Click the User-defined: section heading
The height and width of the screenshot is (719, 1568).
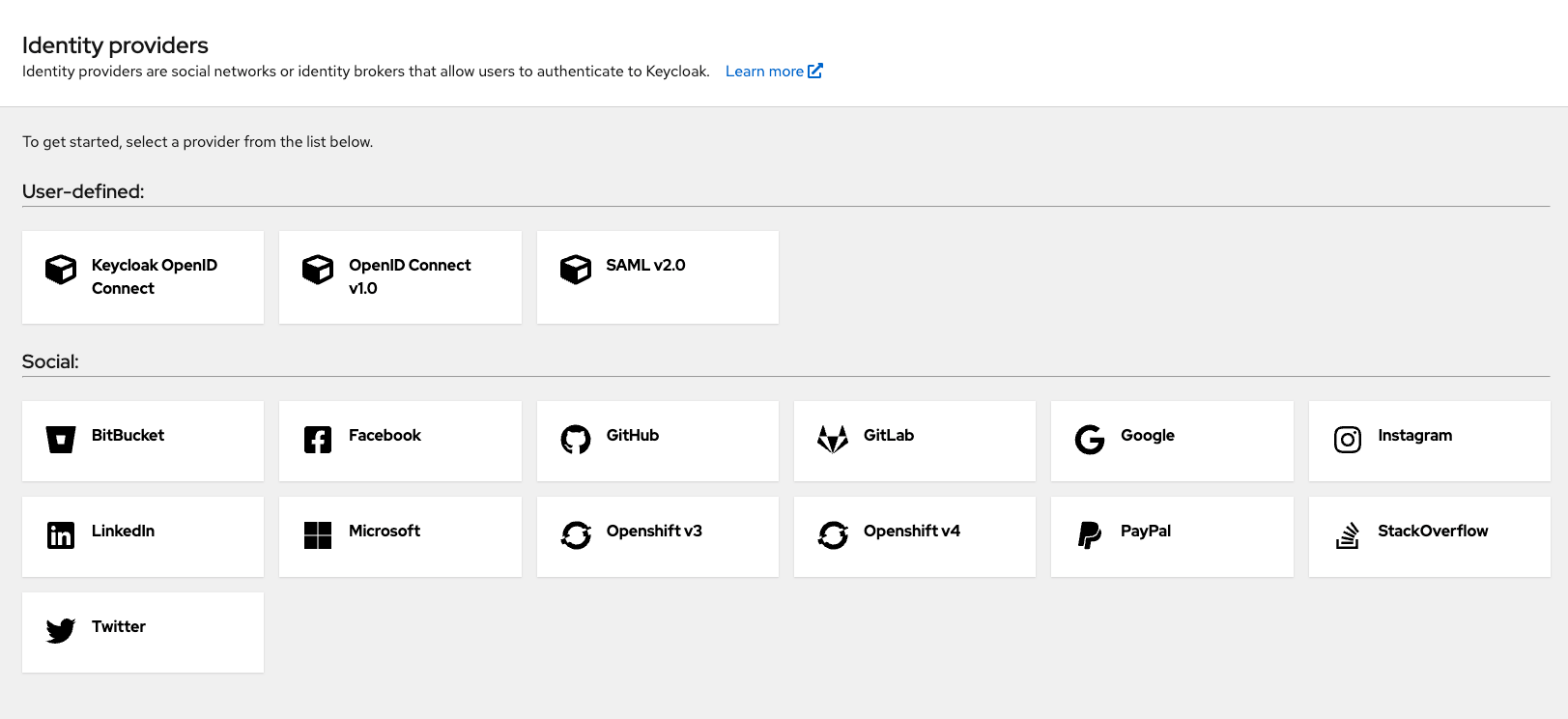pyautogui.click(x=83, y=191)
